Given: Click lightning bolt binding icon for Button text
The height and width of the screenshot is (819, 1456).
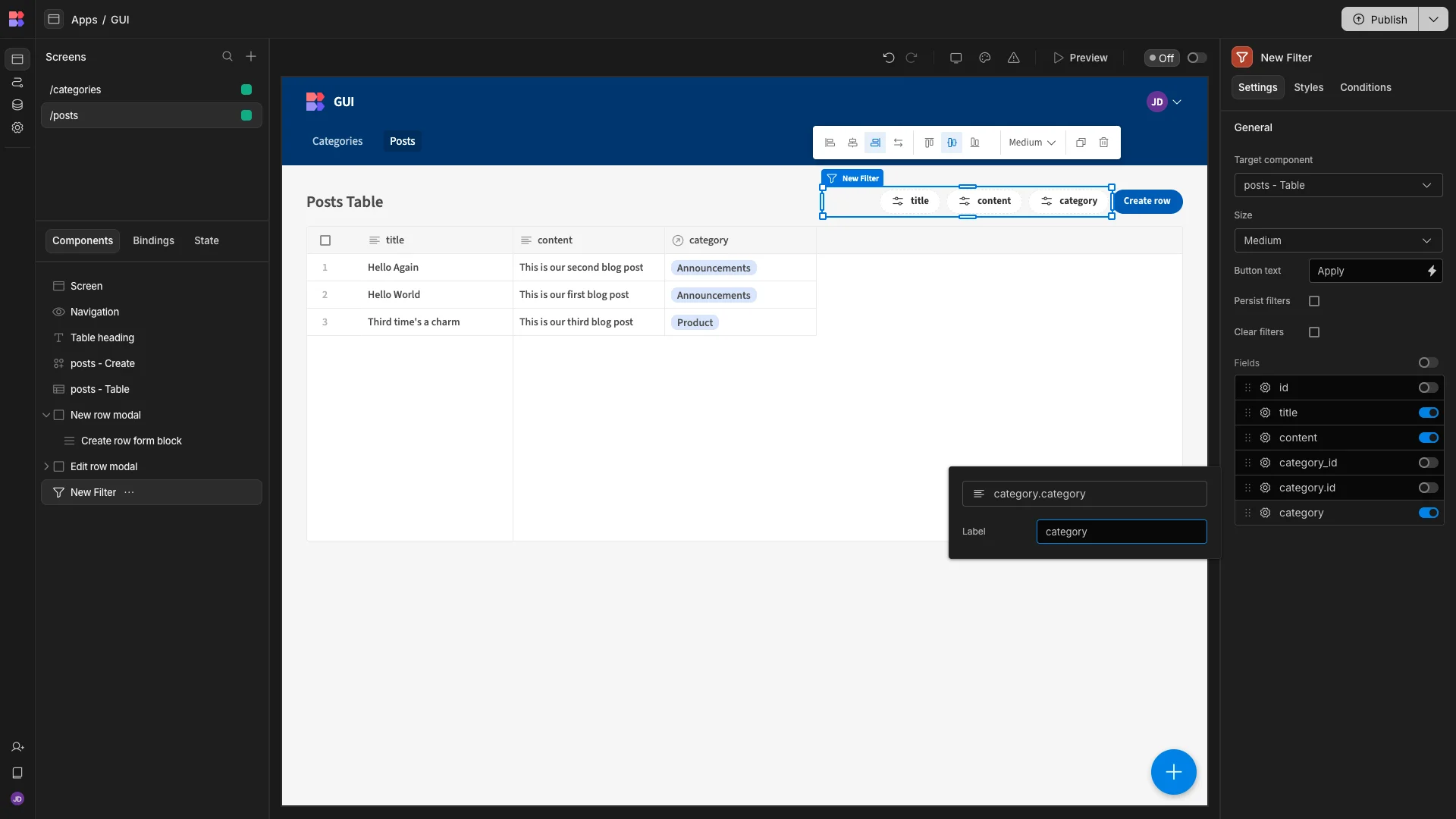Looking at the screenshot, I should pyautogui.click(x=1432, y=271).
